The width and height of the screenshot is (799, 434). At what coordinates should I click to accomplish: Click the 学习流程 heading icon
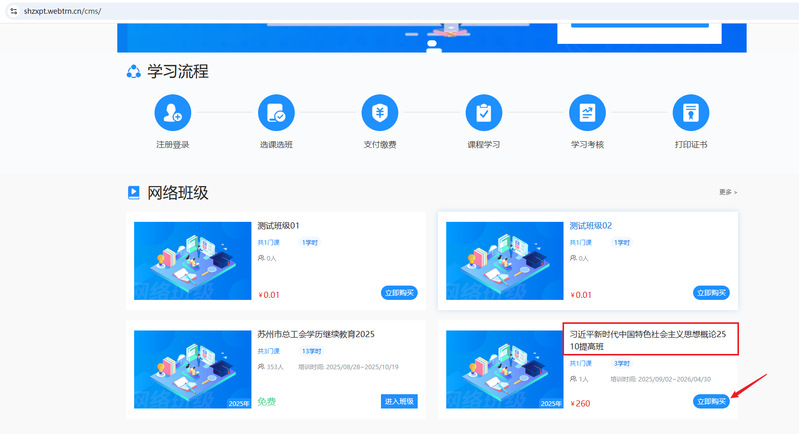pyautogui.click(x=133, y=71)
